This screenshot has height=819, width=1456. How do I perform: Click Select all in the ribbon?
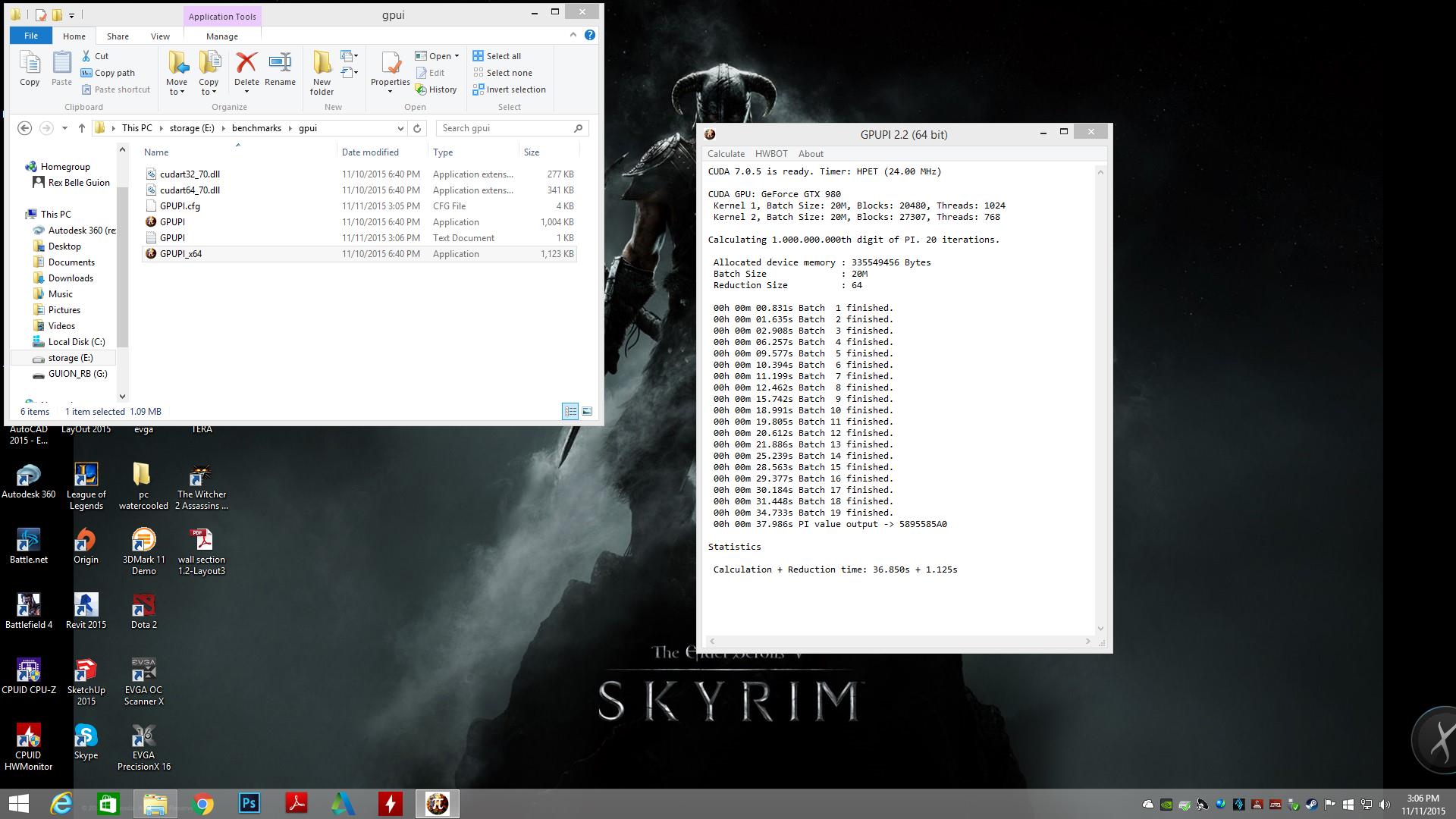[497, 56]
